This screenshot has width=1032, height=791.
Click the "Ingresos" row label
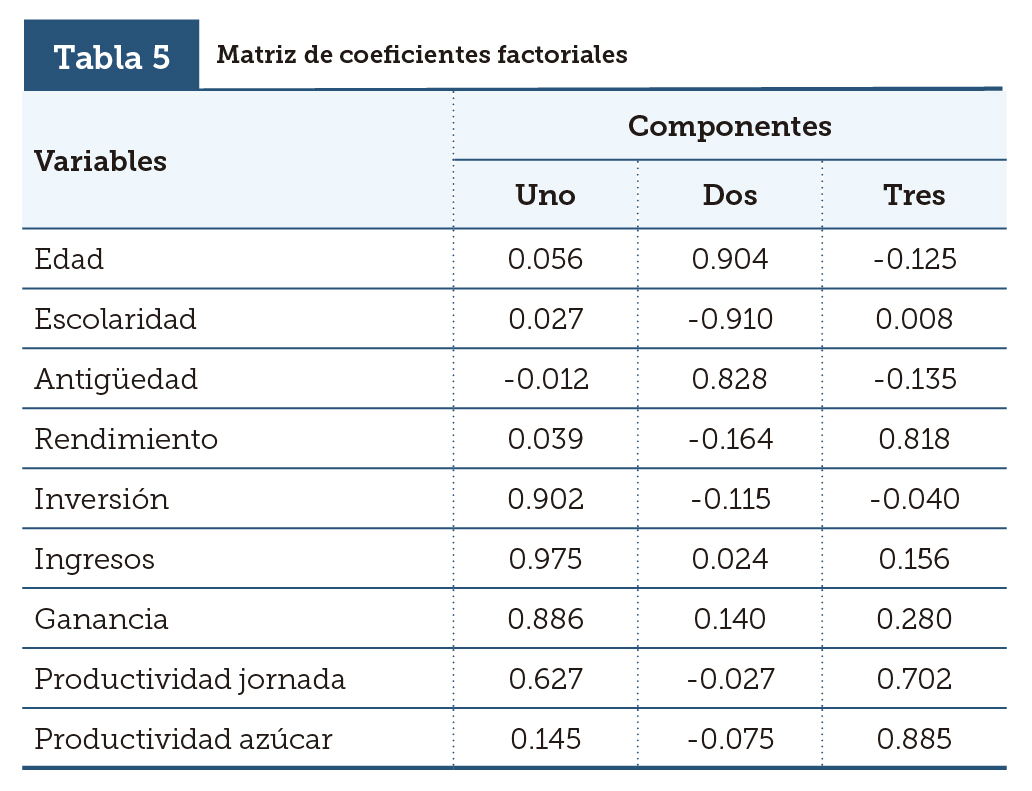tap(95, 559)
